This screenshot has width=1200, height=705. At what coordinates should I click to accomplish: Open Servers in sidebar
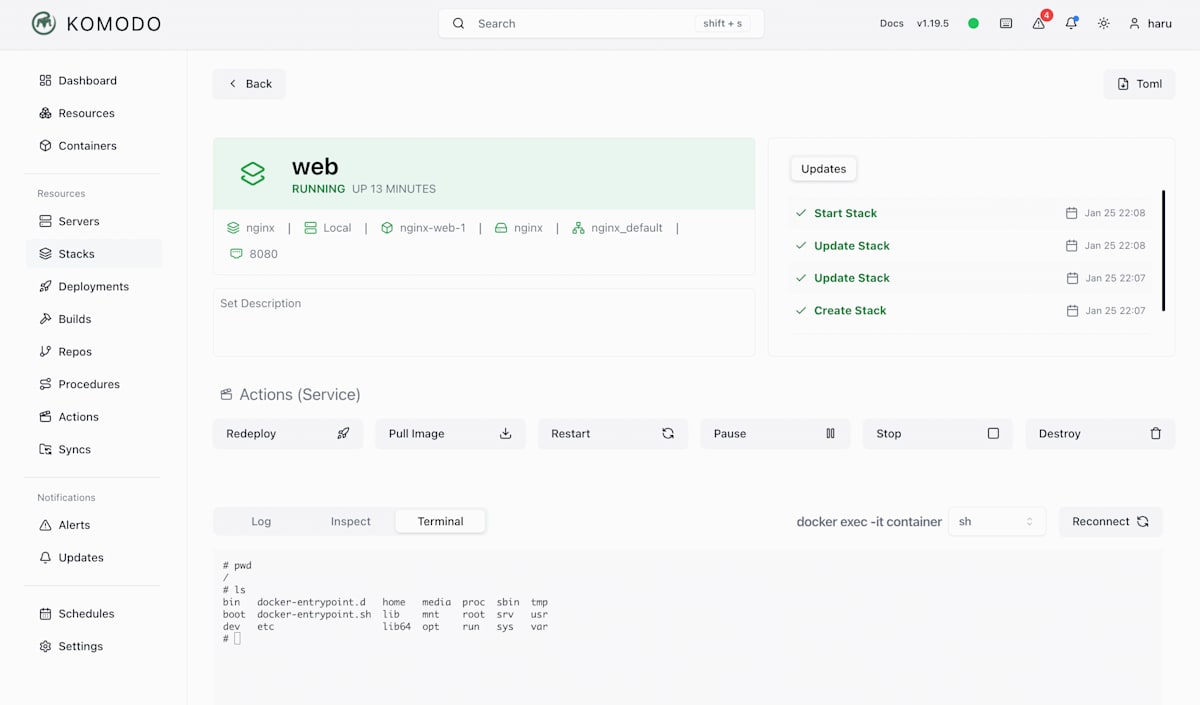(94, 221)
